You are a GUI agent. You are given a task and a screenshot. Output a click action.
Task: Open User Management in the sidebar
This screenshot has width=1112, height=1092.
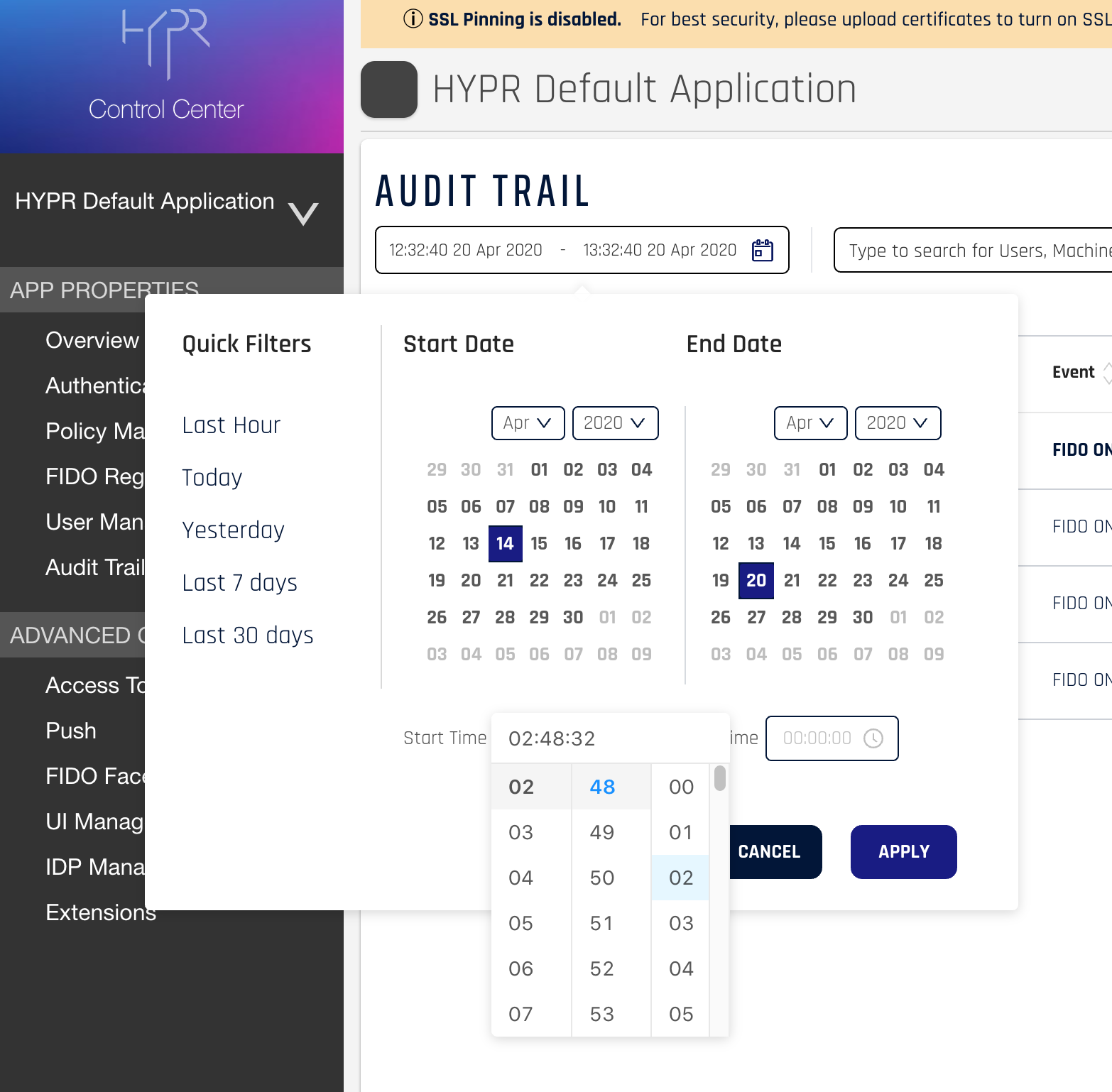95,522
